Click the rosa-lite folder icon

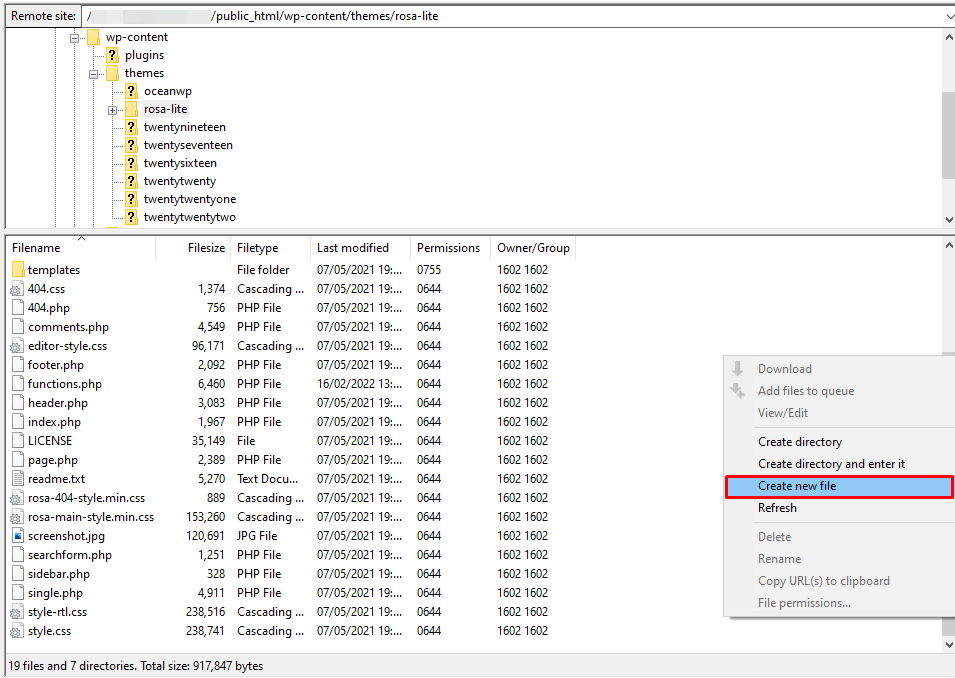[131, 108]
